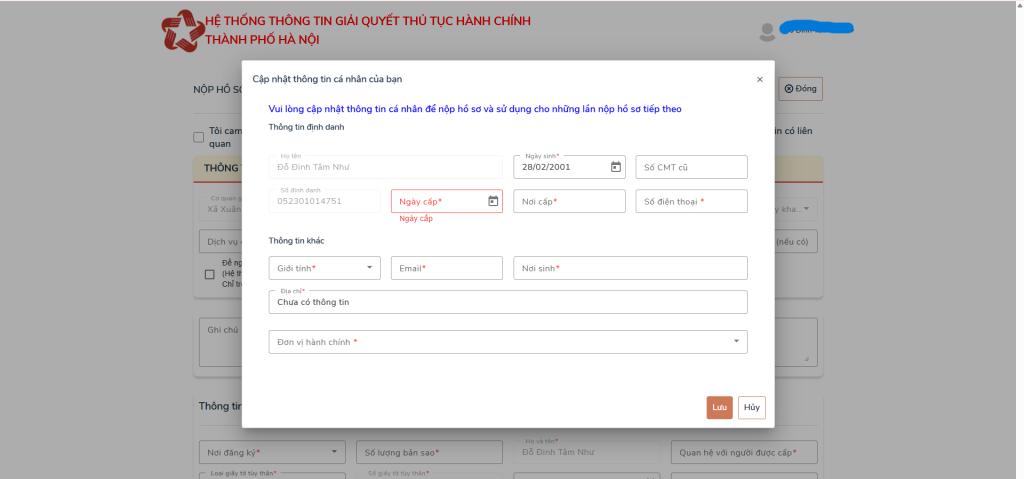Image resolution: width=1024 pixels, height=479 pixels.
Task: Focus the Số điện thoại input field
Action: (x=692, y=201)
